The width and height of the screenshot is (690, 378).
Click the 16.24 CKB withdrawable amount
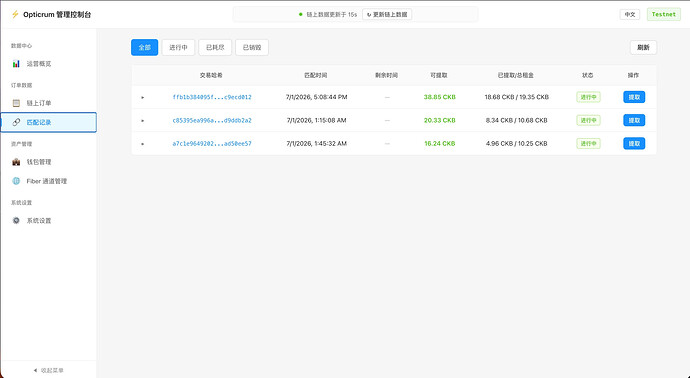click(440, 143)
